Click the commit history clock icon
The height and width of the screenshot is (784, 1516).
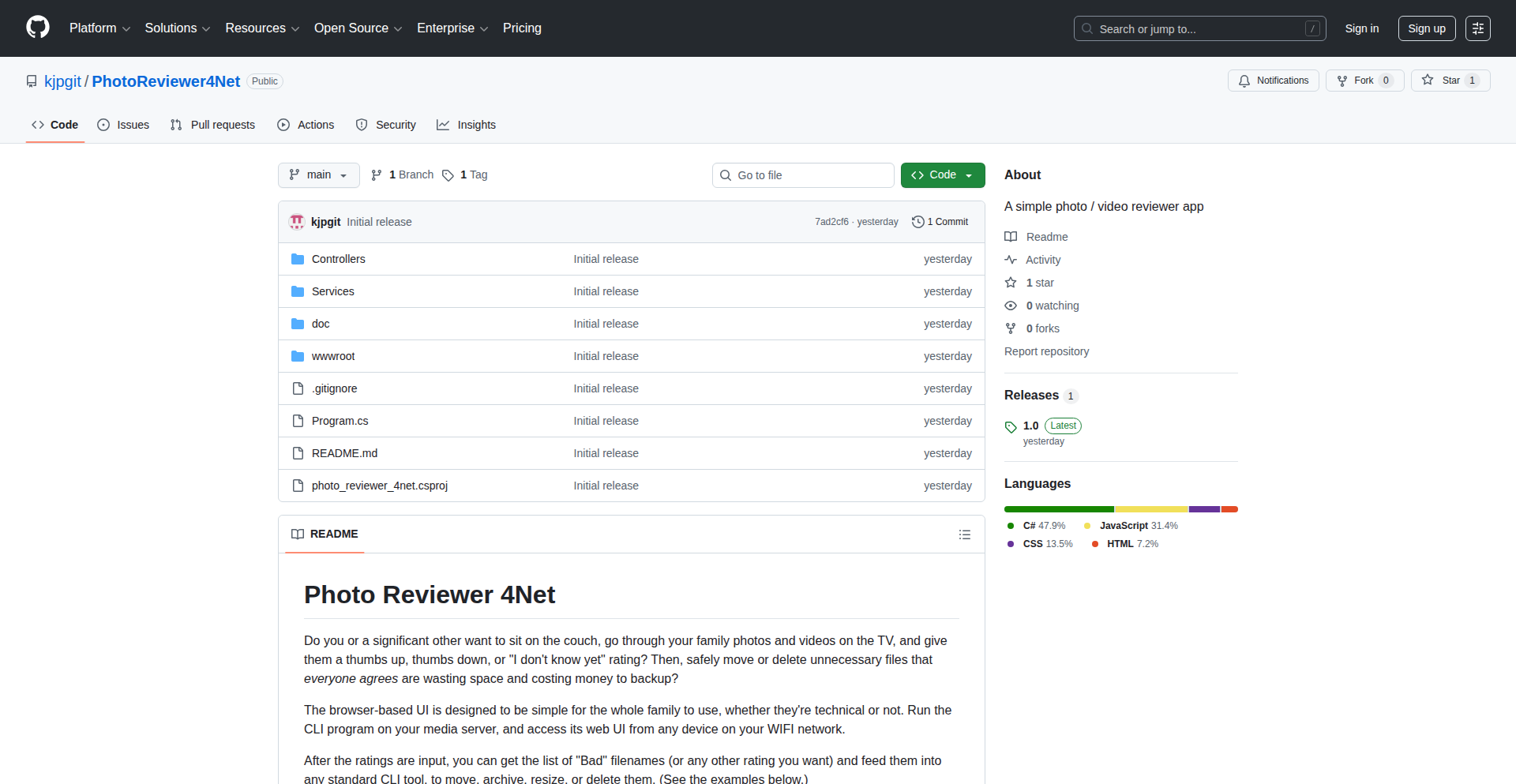(917, 222)
